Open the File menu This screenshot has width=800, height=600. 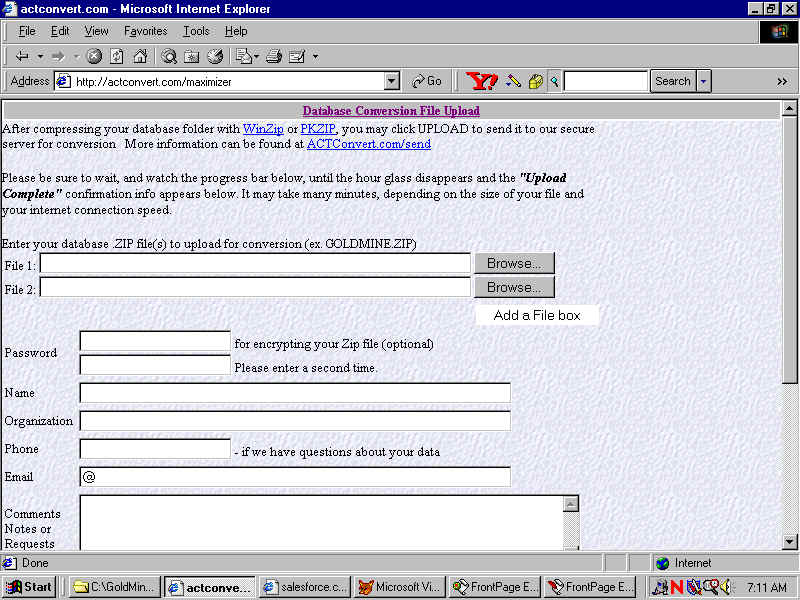[27, 32]
